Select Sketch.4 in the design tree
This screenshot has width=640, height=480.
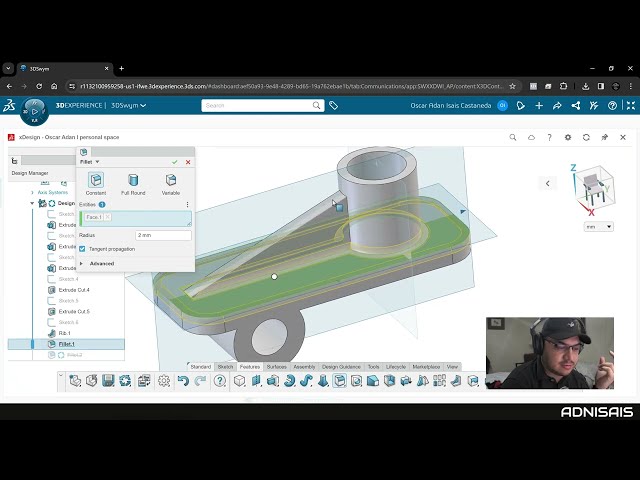[x=68, y=279]
